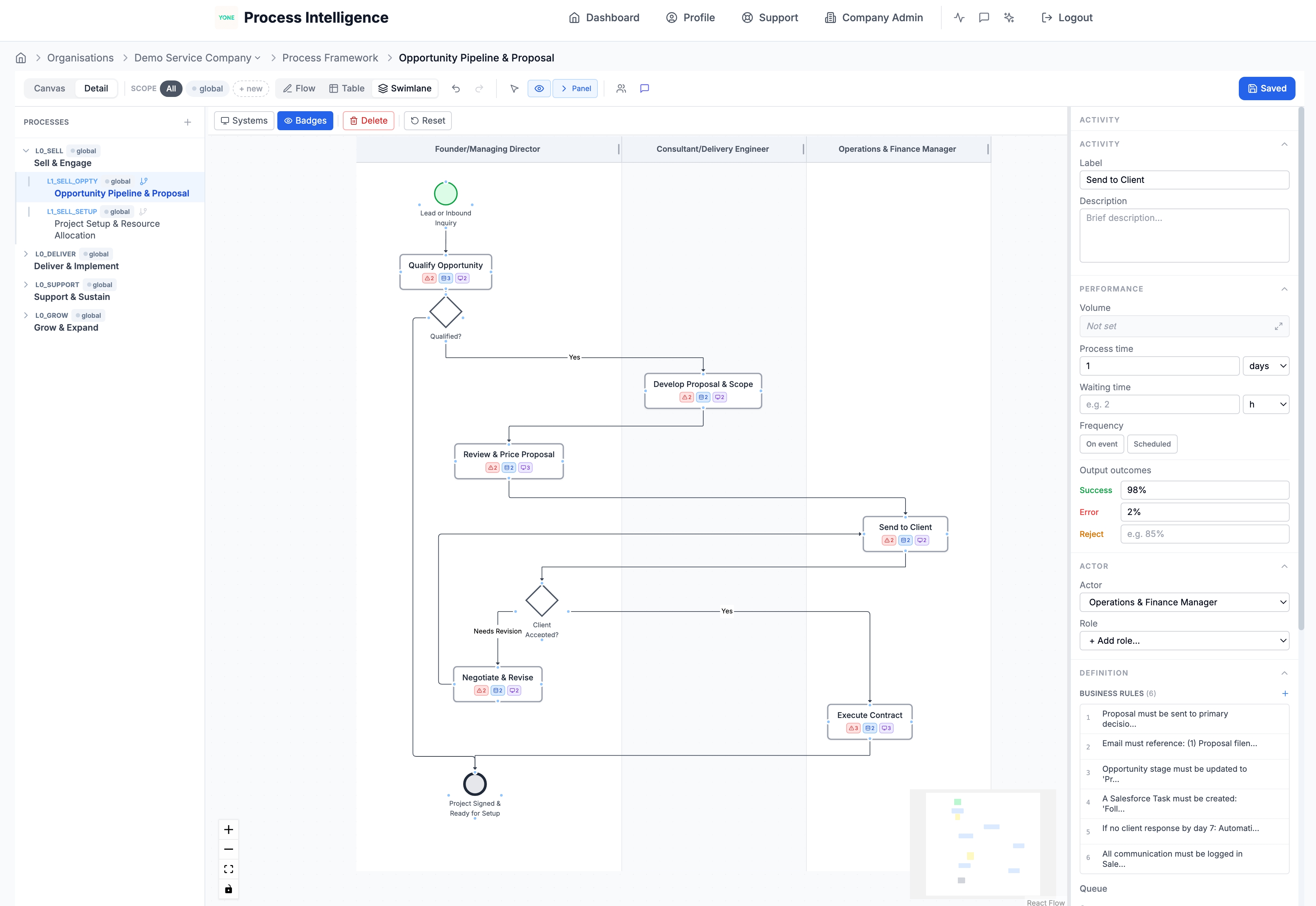Open the Profile menu
This screenshot has height=906, width=1316.
(690, 18)
